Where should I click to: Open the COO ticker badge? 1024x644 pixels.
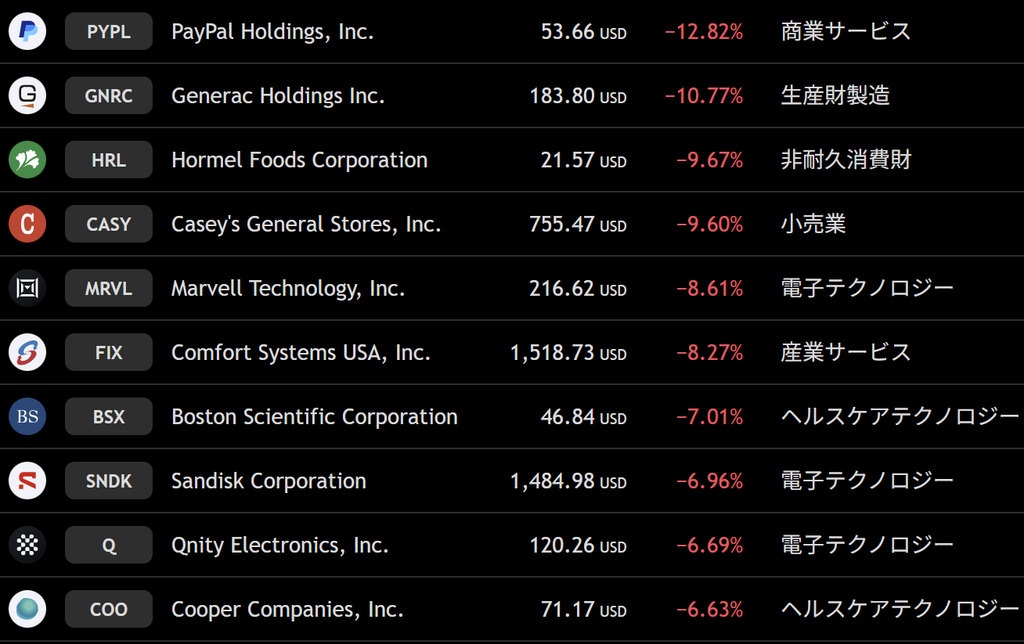click(108, 609)
